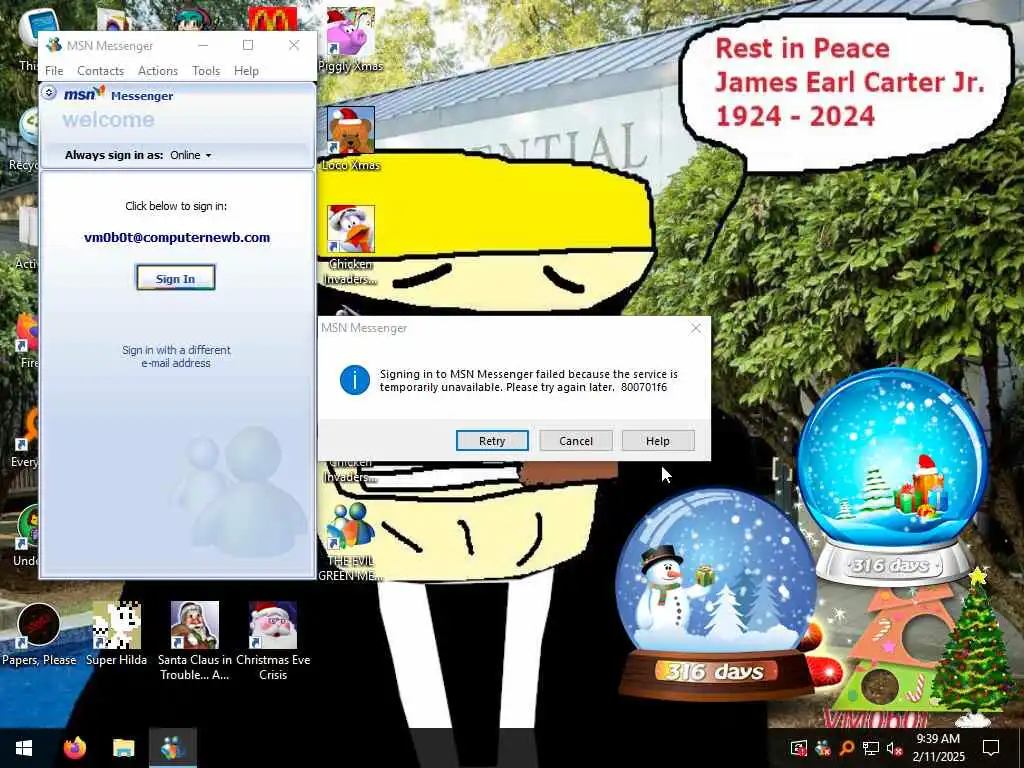
Task: Maximize the MSN Messenger window
Action: (x=248, y=45)
